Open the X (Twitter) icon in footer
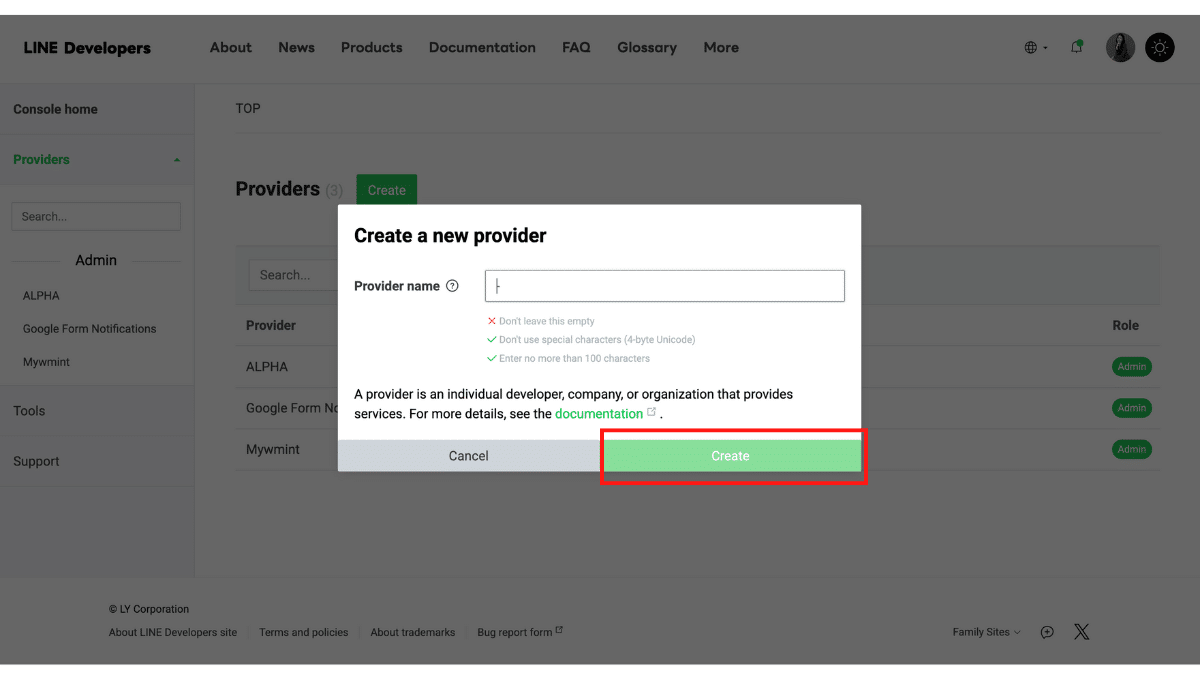The height and width of the screenshot is (675, 1200). 1081,632
